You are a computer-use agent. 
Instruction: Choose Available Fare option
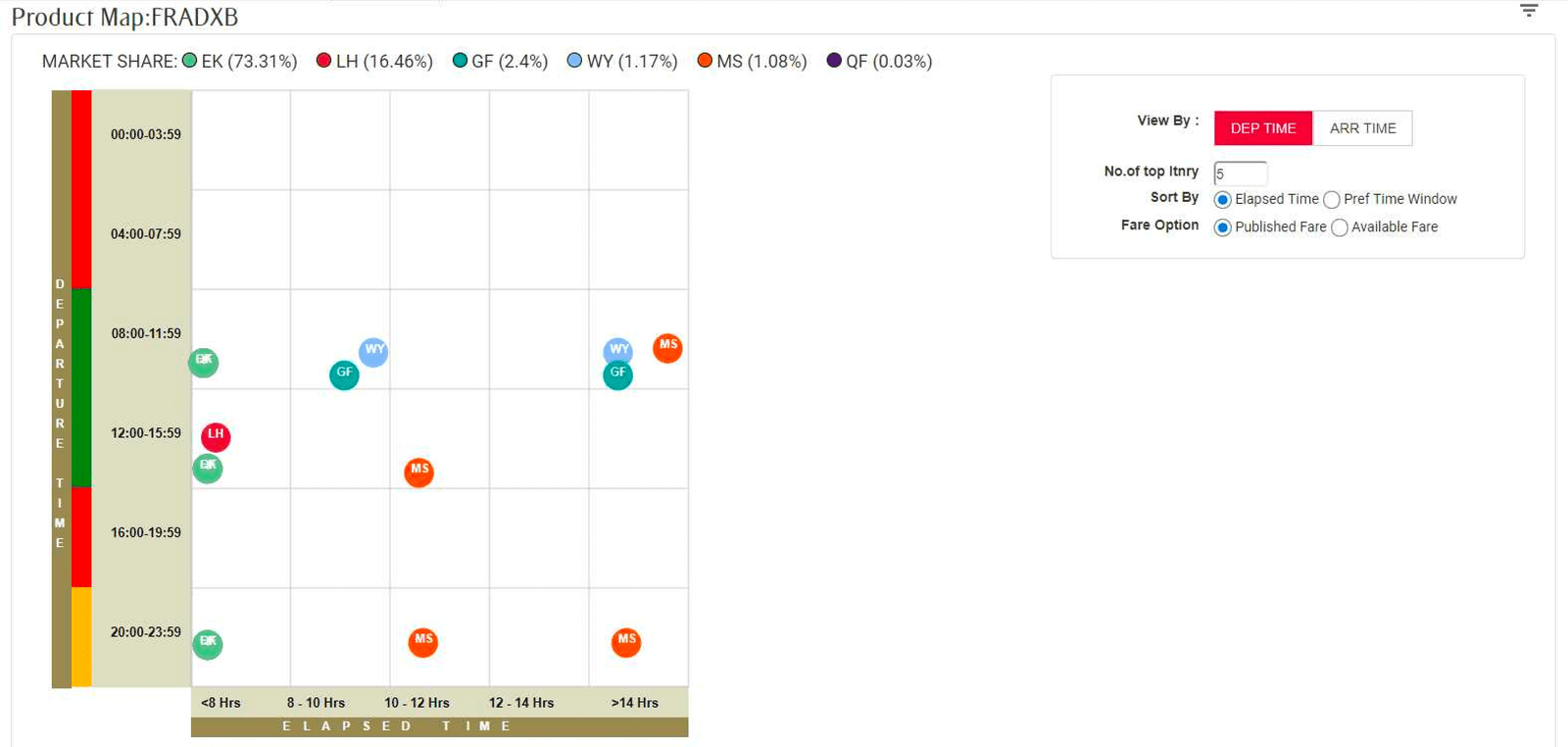pyautogui.click(x=1339, y=227)
